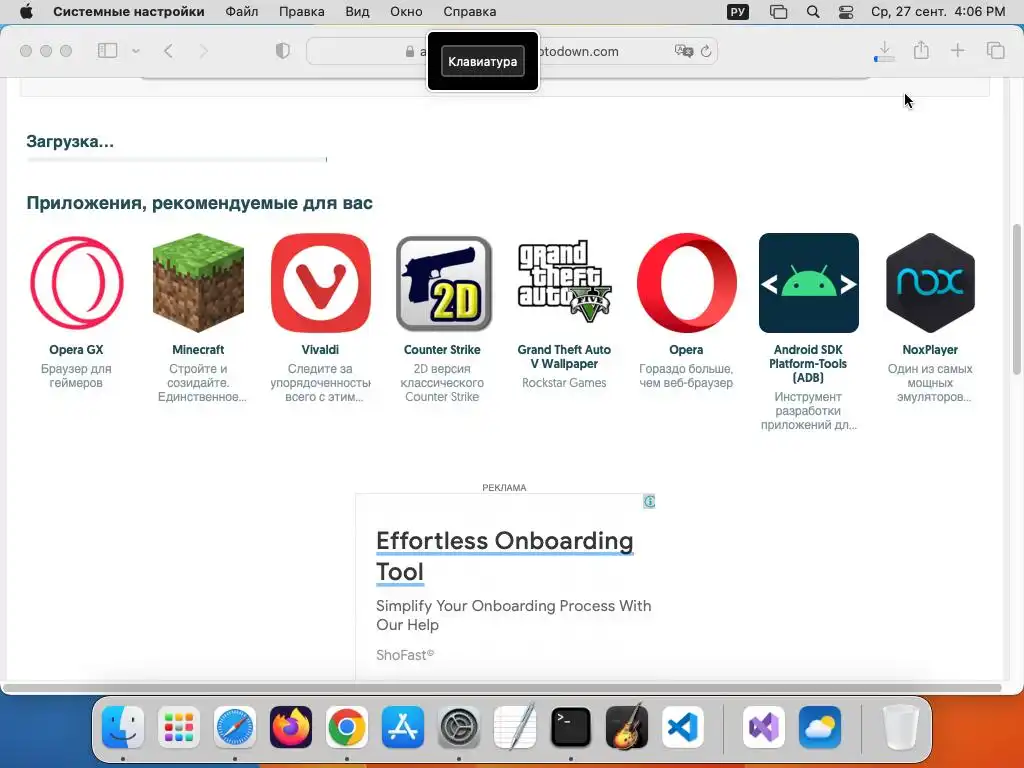Open App Store from the Dock
Screen dimensions: 1024x768
(403, 727)
